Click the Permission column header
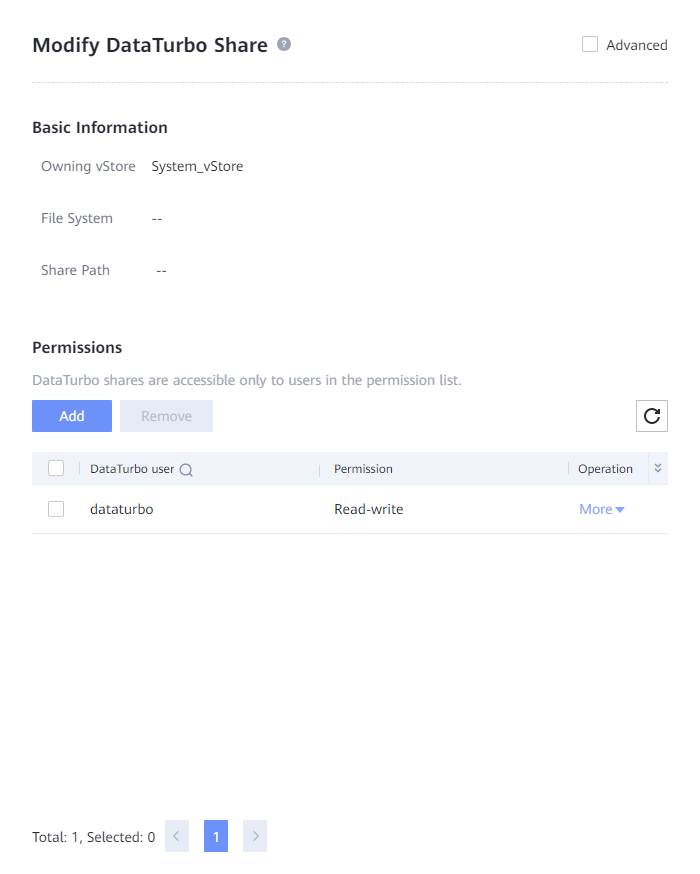 pos(363,468)
